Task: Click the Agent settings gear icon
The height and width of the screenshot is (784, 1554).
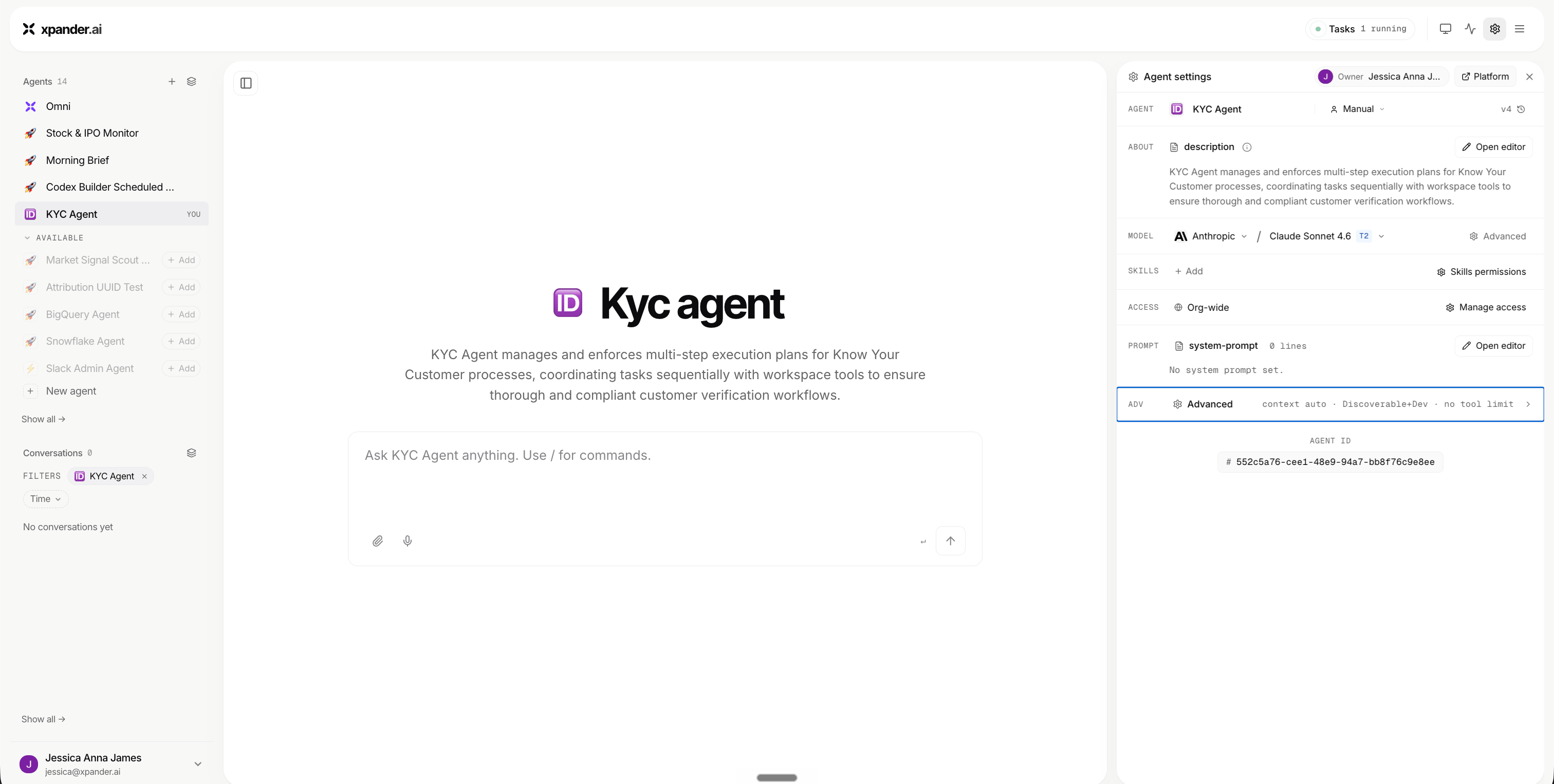Action: [1133, 77]
